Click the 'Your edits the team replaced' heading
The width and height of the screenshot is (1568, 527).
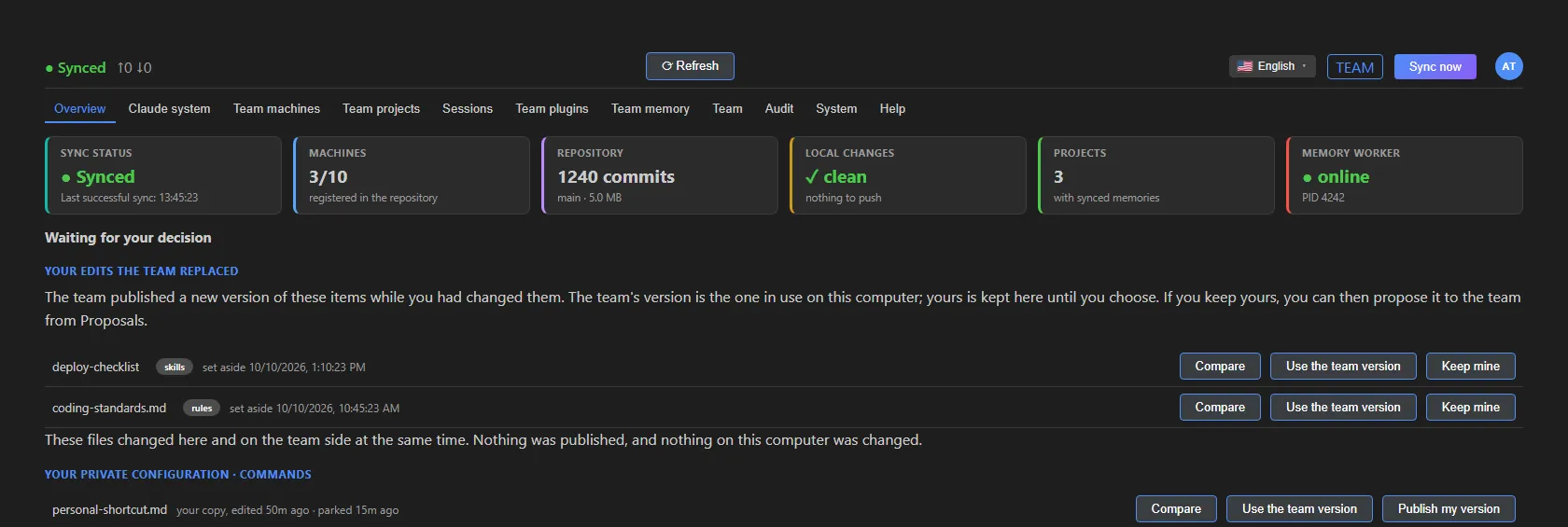tap(142, 271)
